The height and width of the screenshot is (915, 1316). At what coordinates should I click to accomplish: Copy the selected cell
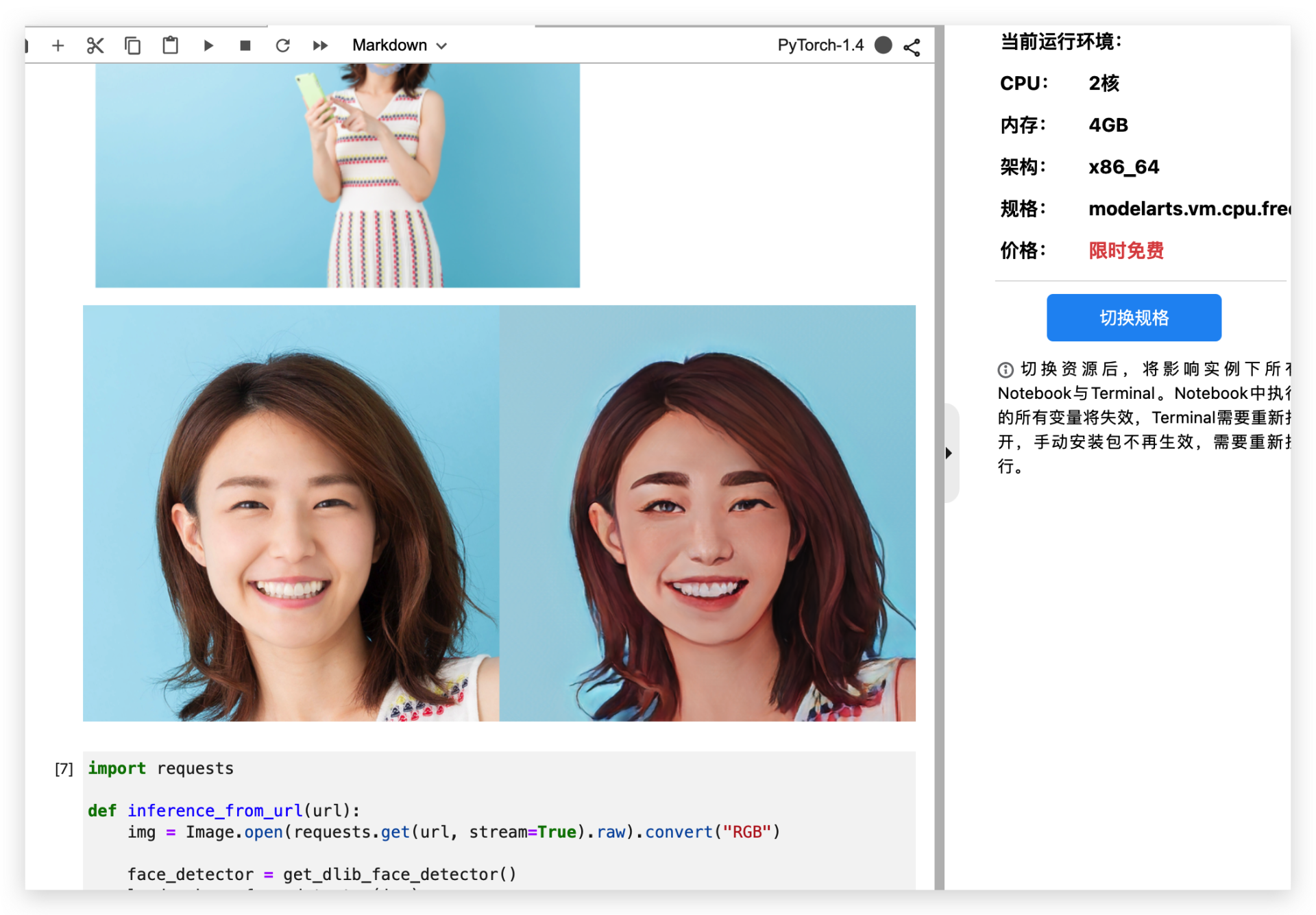point(132,46)
